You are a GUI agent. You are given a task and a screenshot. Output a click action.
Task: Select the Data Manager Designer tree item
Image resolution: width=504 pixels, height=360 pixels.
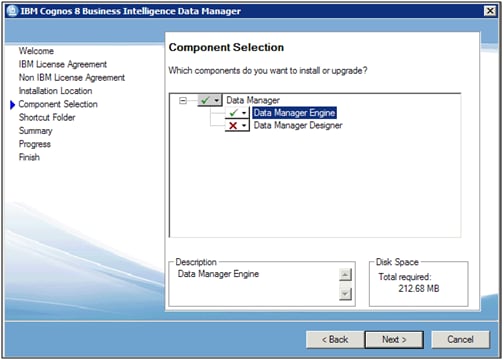pos(298,125)
